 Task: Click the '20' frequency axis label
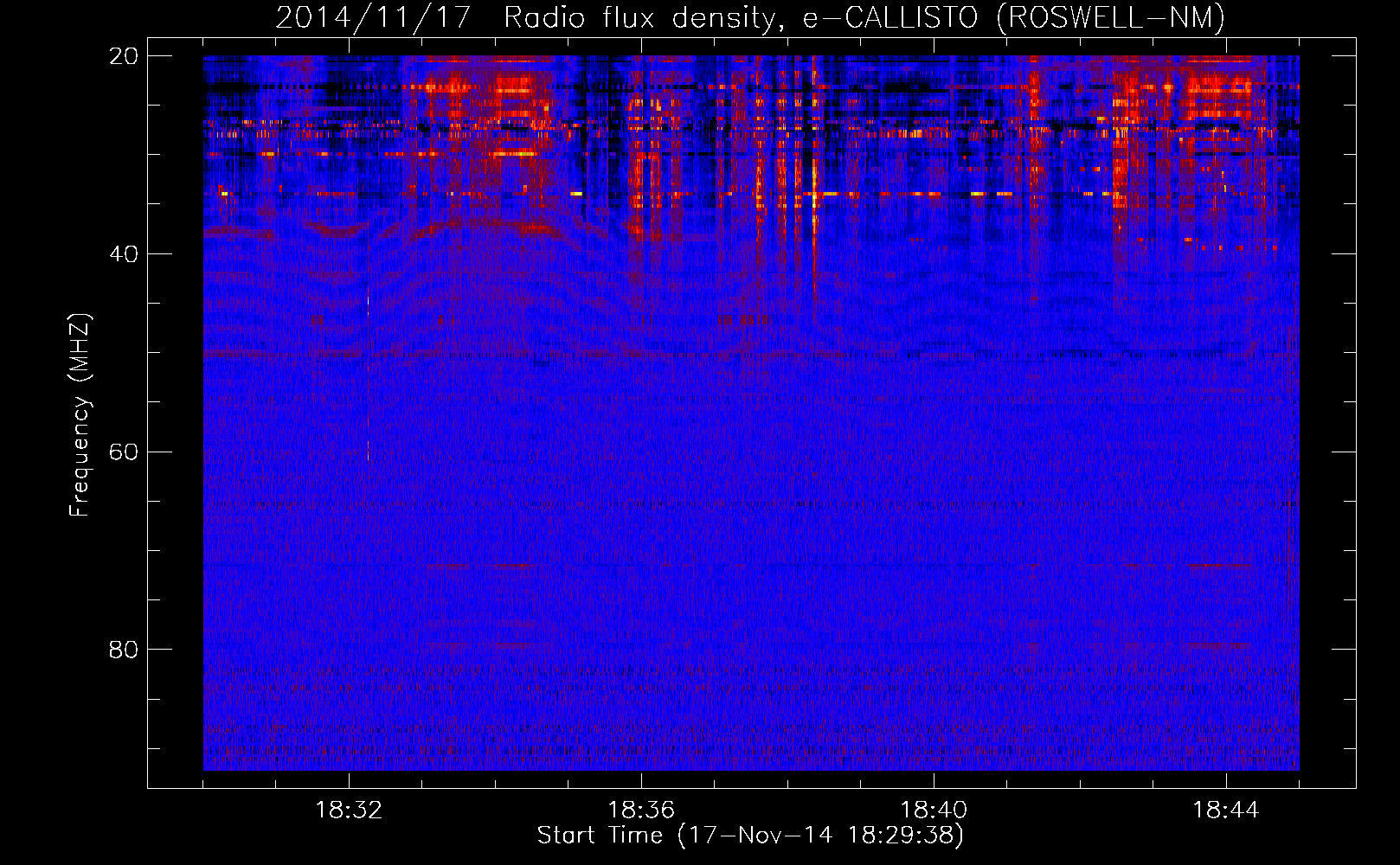[x=124, y=56]
